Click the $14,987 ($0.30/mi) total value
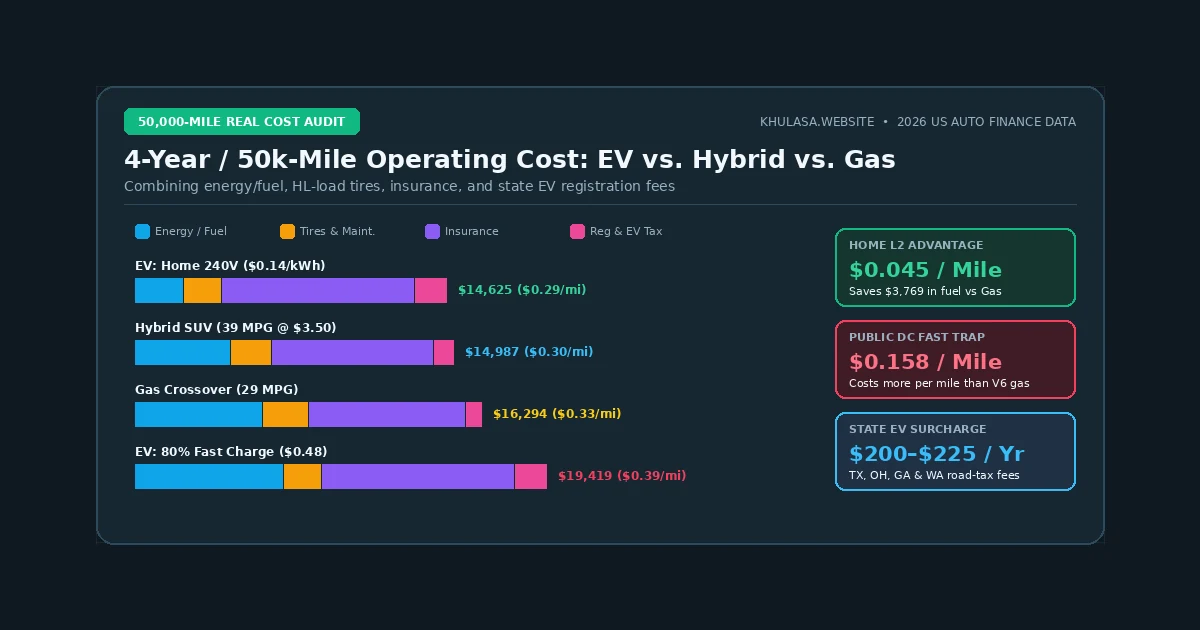This screenshot has height=630, width=1200. 529,352
